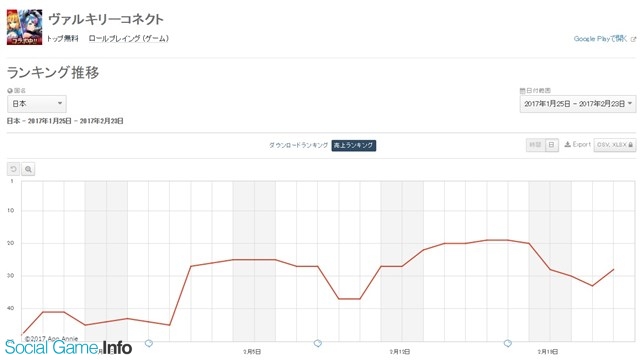Select the ダウンロードランキング tab
This screenshot has width=640, height=360.
click(x=298, y=145)
